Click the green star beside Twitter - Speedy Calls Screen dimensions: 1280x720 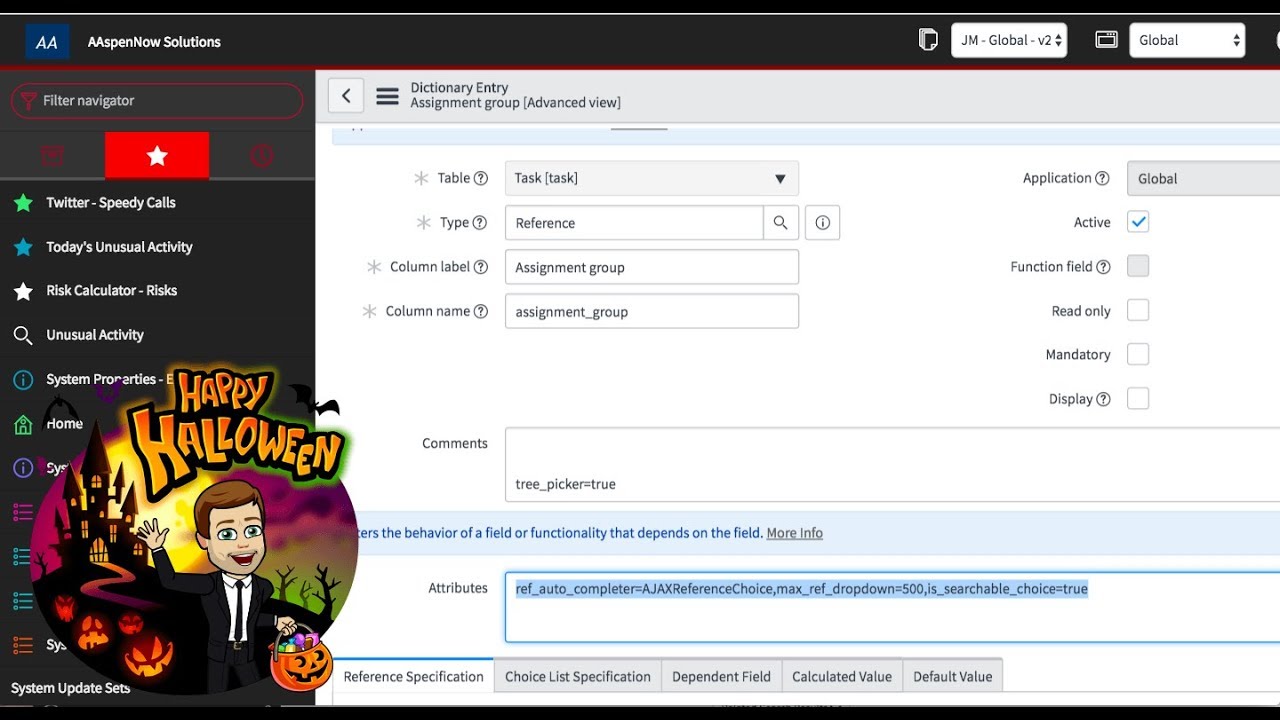23,203
